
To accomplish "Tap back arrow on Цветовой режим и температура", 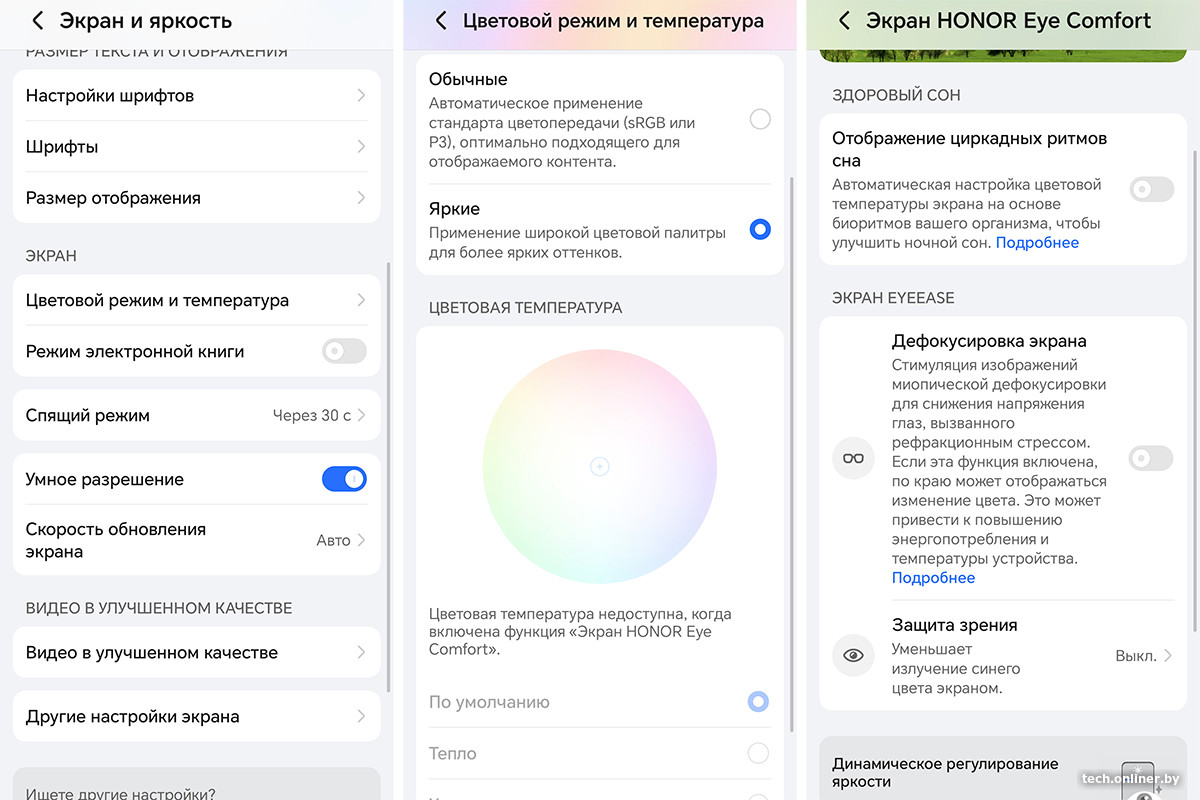I will tap(441, 21).
